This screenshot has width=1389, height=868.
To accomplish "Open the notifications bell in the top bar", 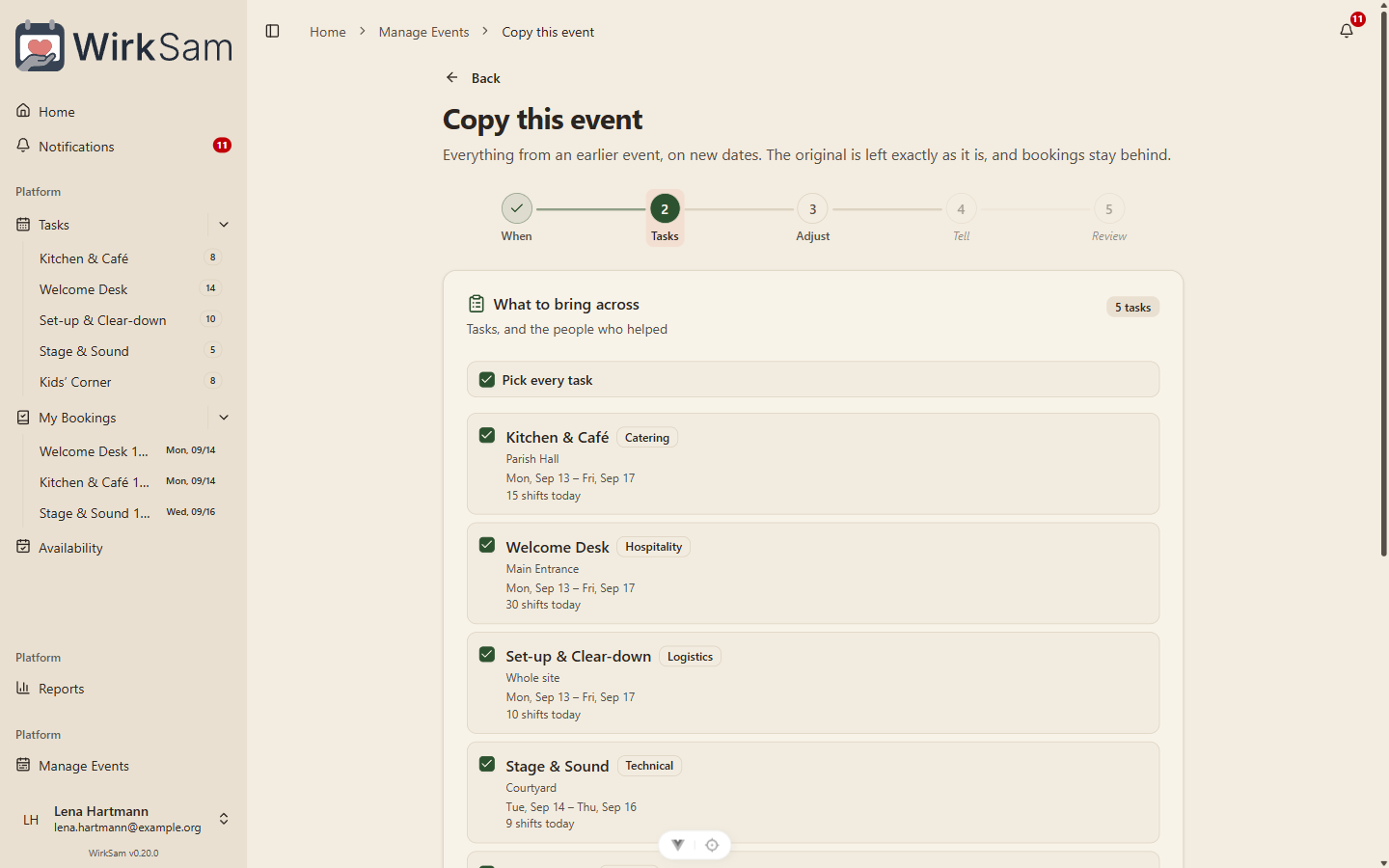I will tap(1347, 31).
